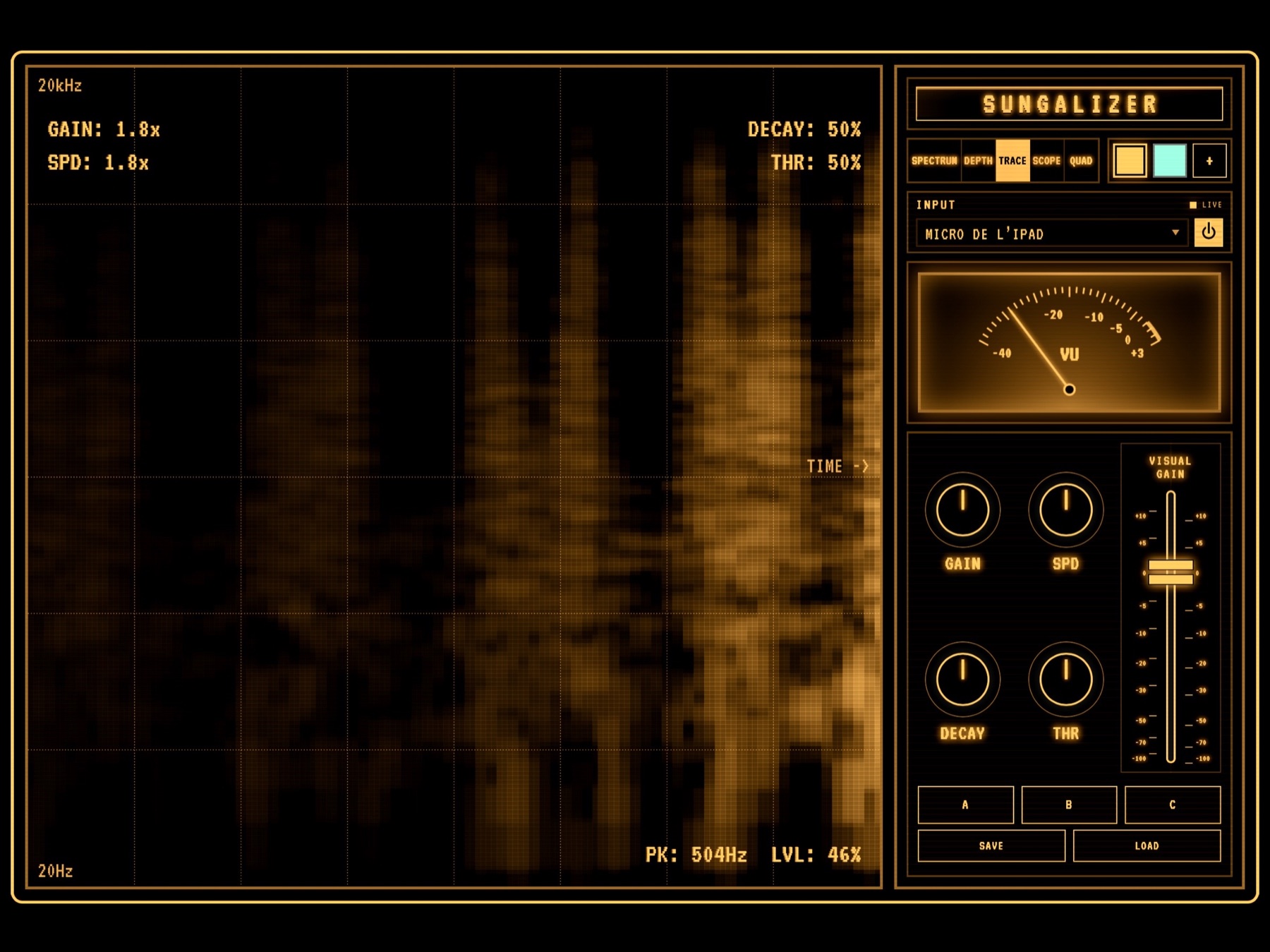Select the TRACE view tab
The width and height of the screenshot is (1270, 952).
[x=1012, y=161]
